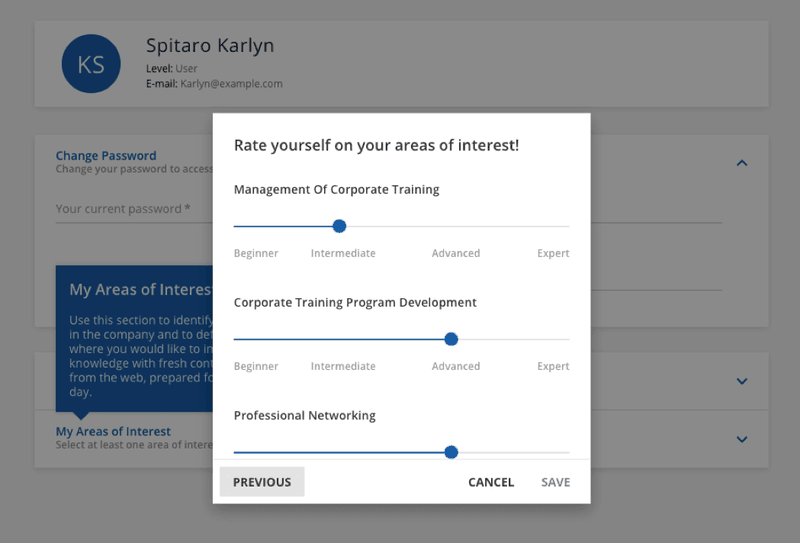The height and width of the screenshot is (543, 800).
Task: Click CANCEL in the rating dialog
Action: click(491, 482)
